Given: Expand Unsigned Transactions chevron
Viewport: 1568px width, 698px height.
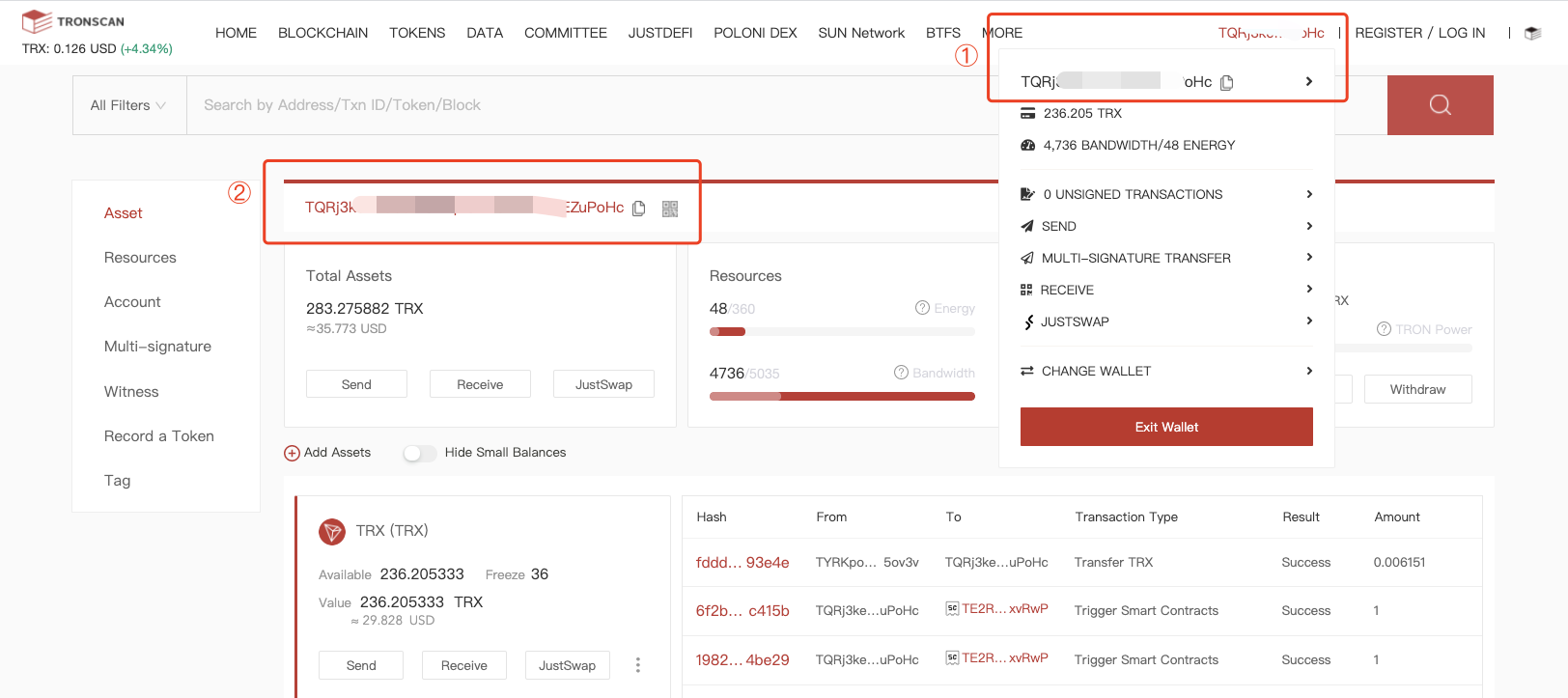Looking at the screenshot, I should 1308,194.
